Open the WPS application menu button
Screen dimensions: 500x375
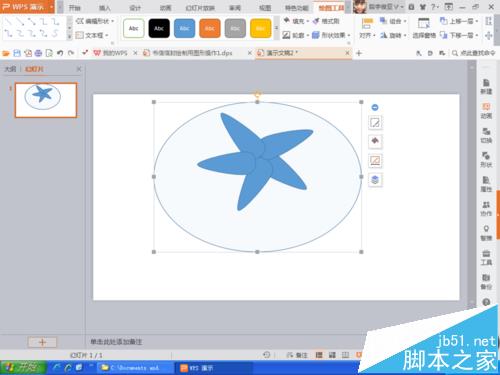coord(27,7)
